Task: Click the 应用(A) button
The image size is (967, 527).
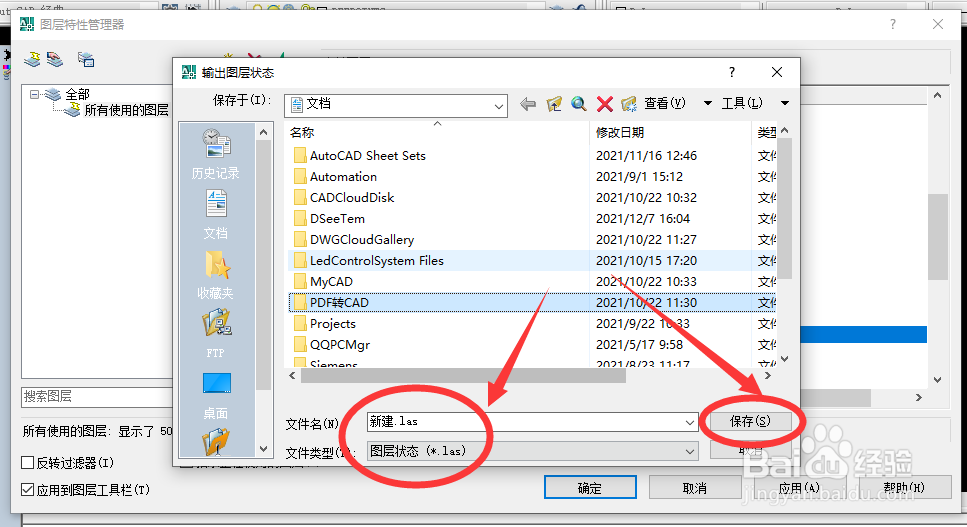Action: [799, 488]
